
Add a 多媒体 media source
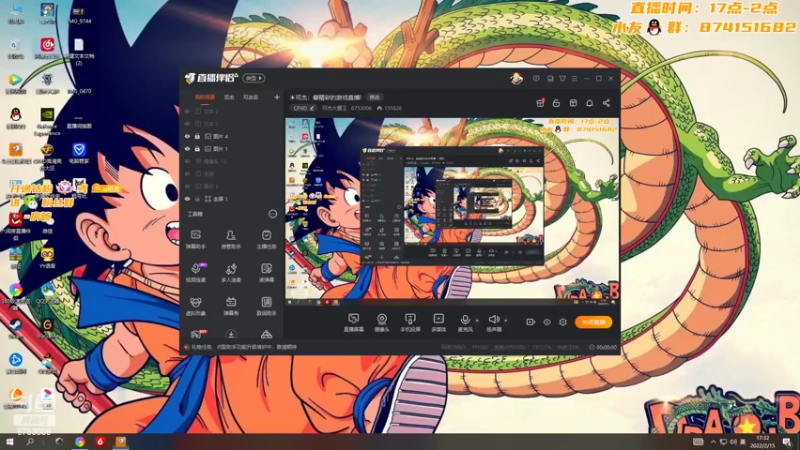click(438, 322)
